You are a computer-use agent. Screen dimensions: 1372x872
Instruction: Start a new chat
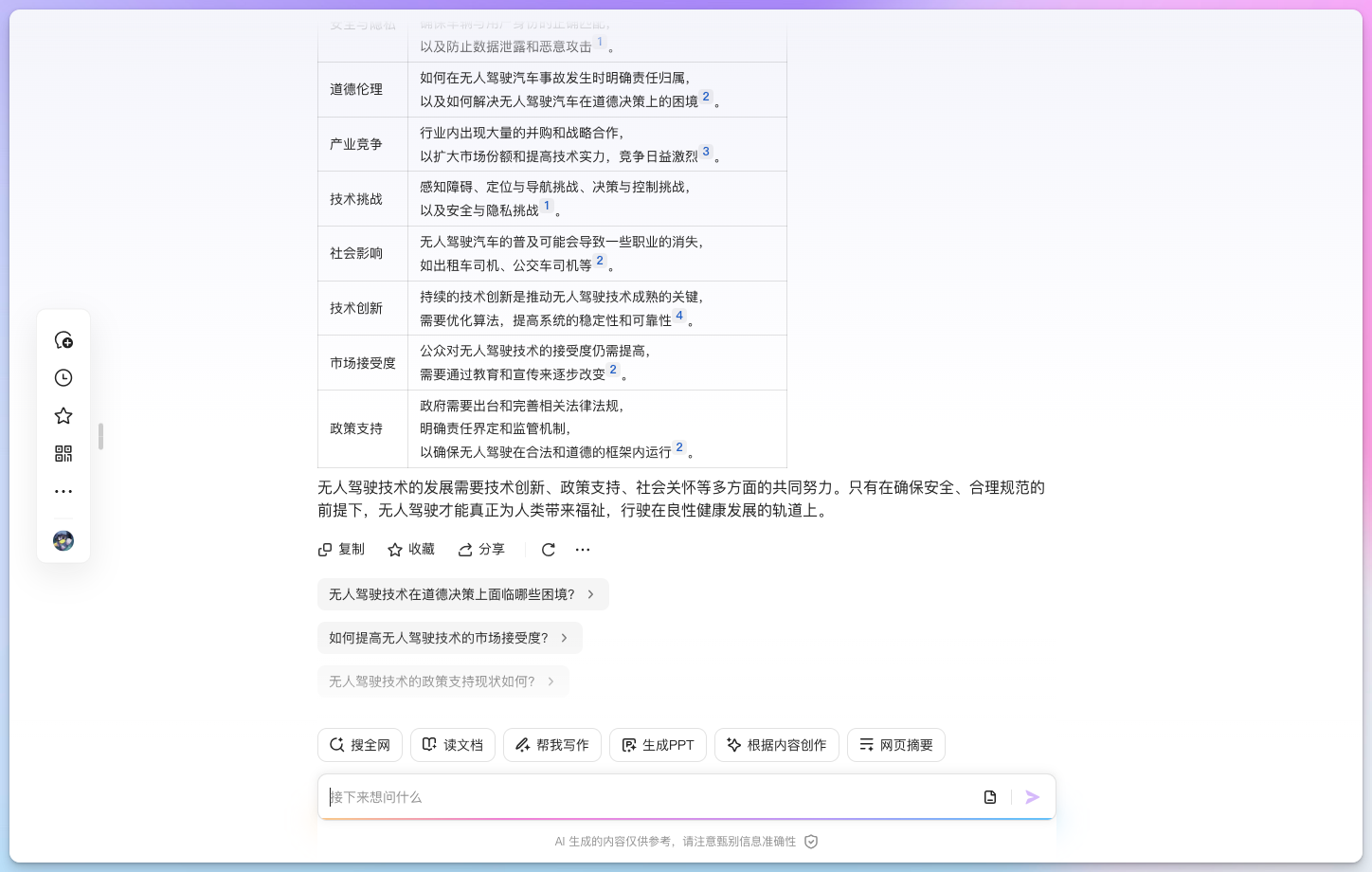tap(63, 339)
